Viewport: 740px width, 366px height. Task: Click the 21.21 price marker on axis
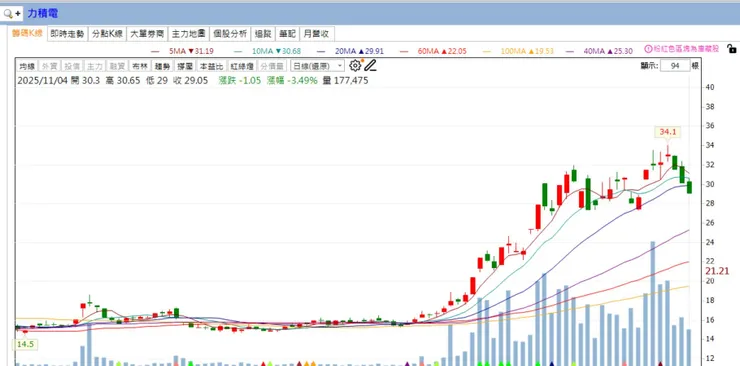click(x=717, y=271)
